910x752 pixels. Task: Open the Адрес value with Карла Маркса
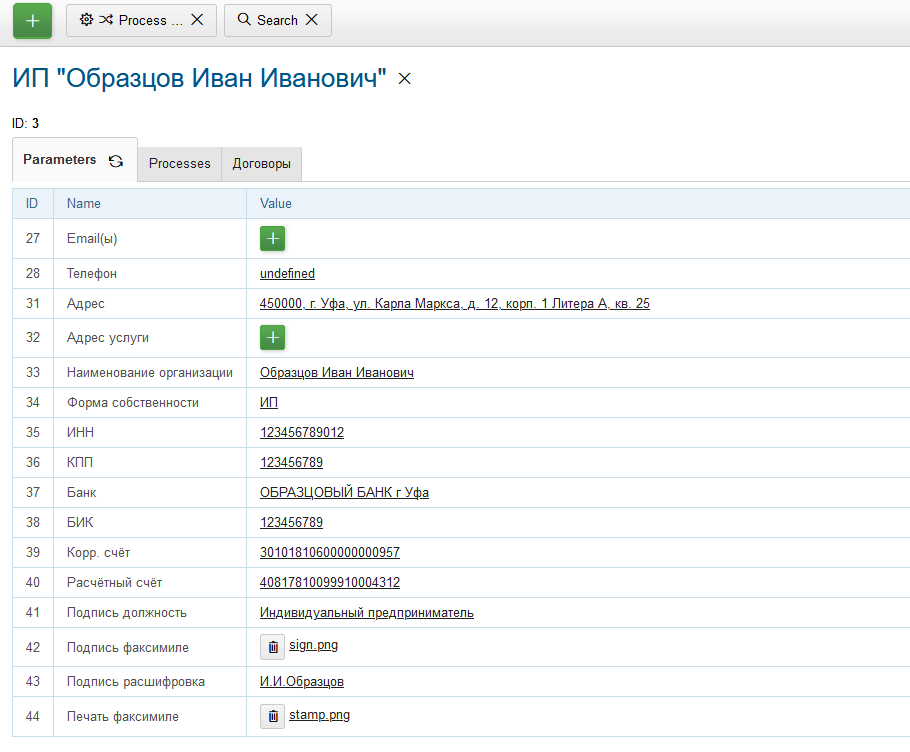[x=454, y=303]
